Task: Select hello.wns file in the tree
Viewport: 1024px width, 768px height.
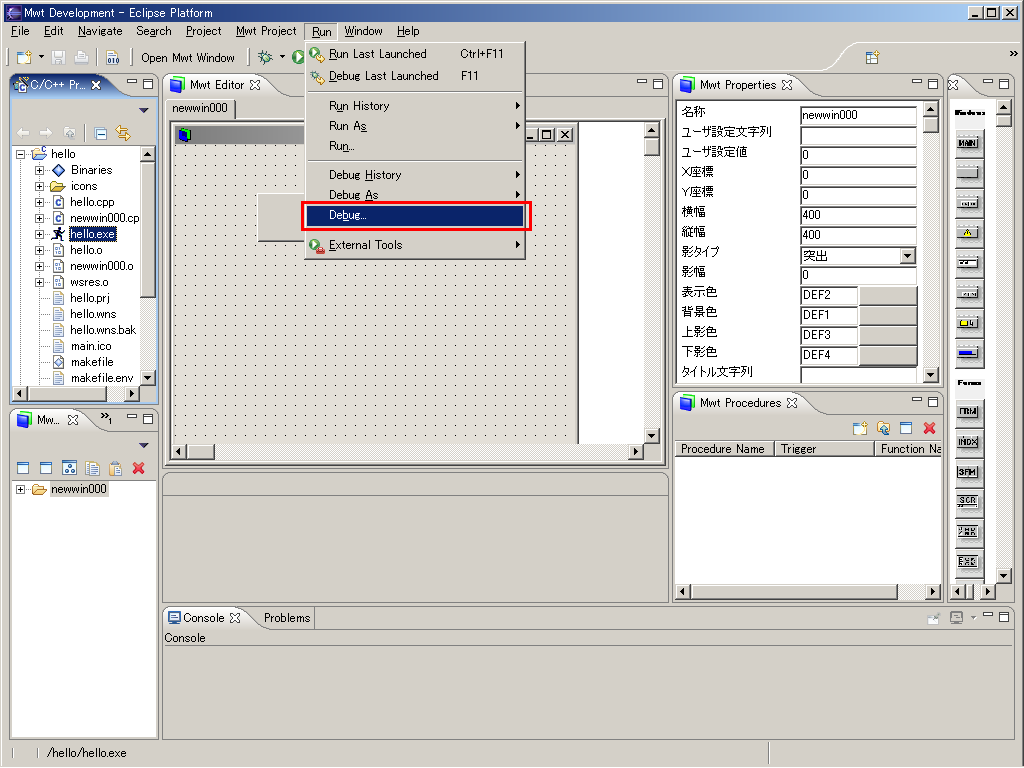Action: pyautogui.click(x=93, y=314)
